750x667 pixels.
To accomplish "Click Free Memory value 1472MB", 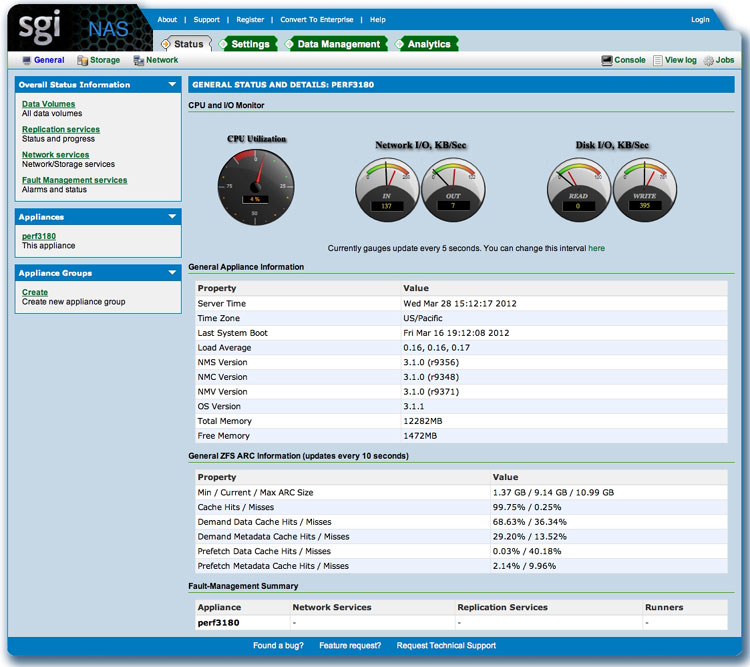I will 420,436.
